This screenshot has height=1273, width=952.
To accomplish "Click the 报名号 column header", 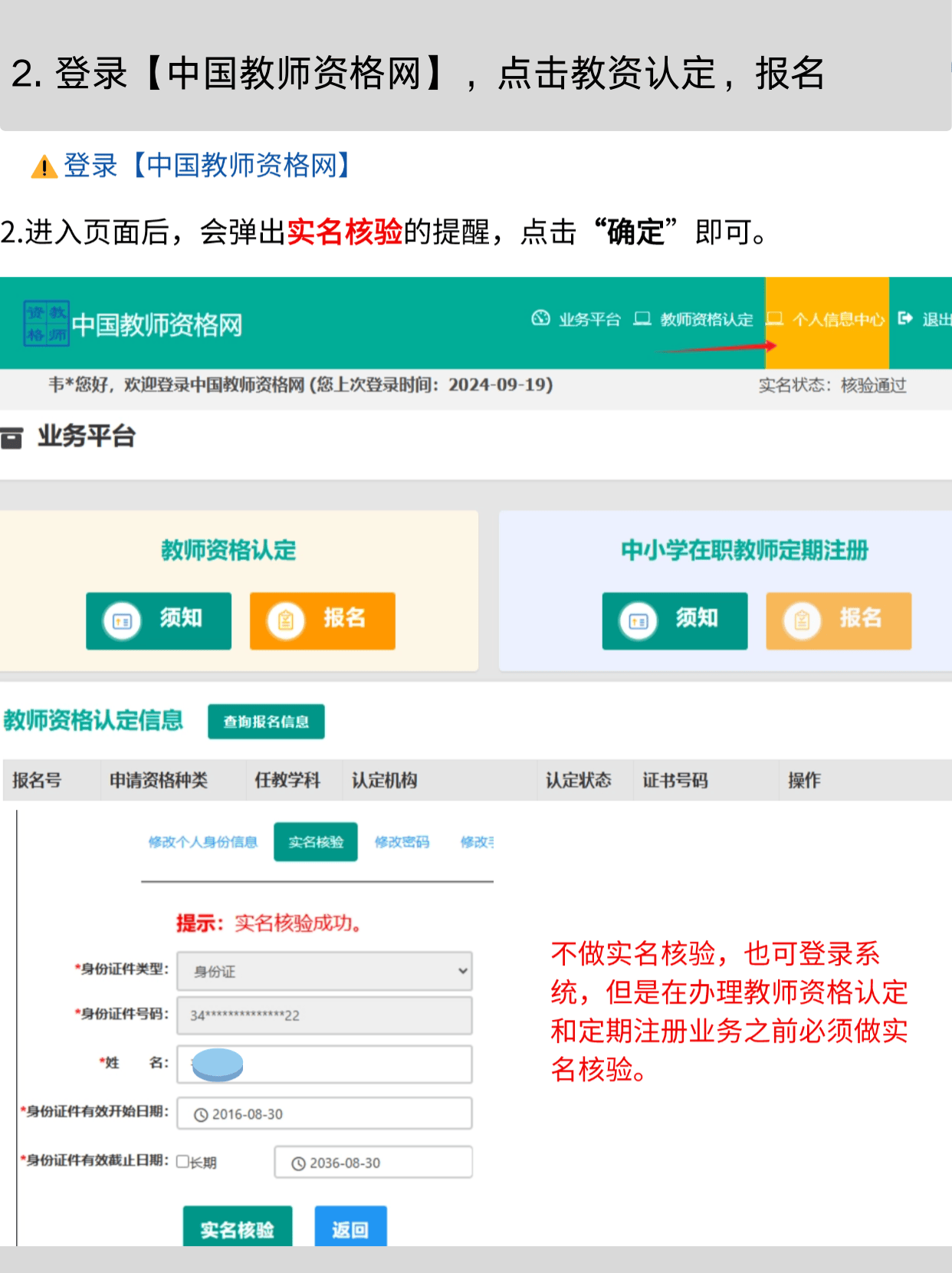I will point(37,781).
